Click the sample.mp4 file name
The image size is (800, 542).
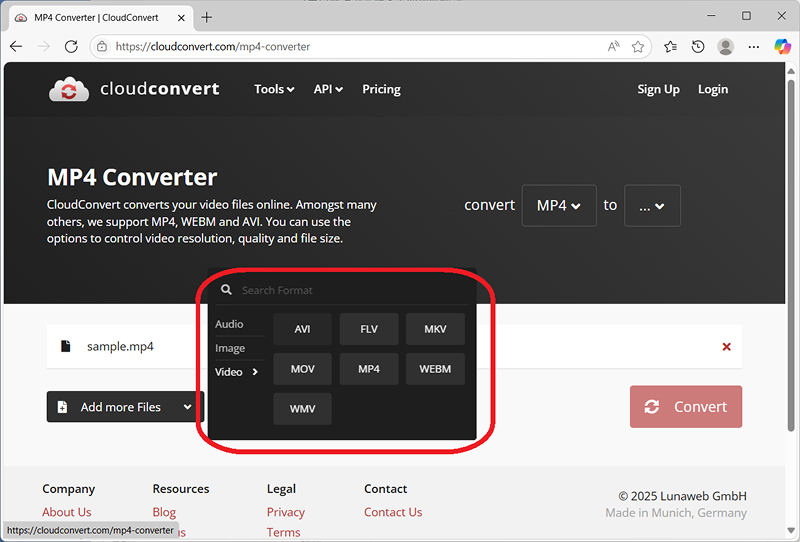pyautogui.click(x=120, y=347)
